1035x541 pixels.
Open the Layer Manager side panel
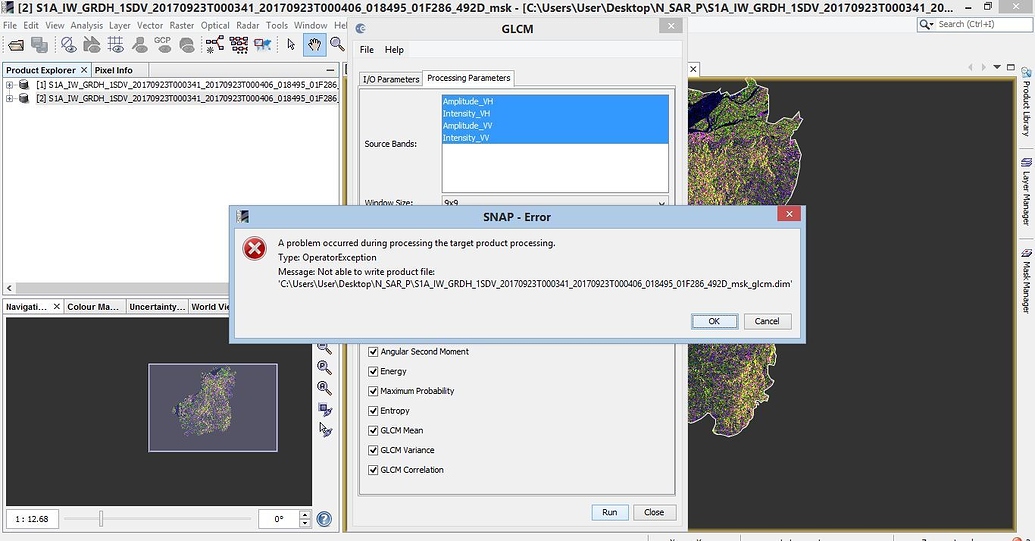click(1026, 191)
